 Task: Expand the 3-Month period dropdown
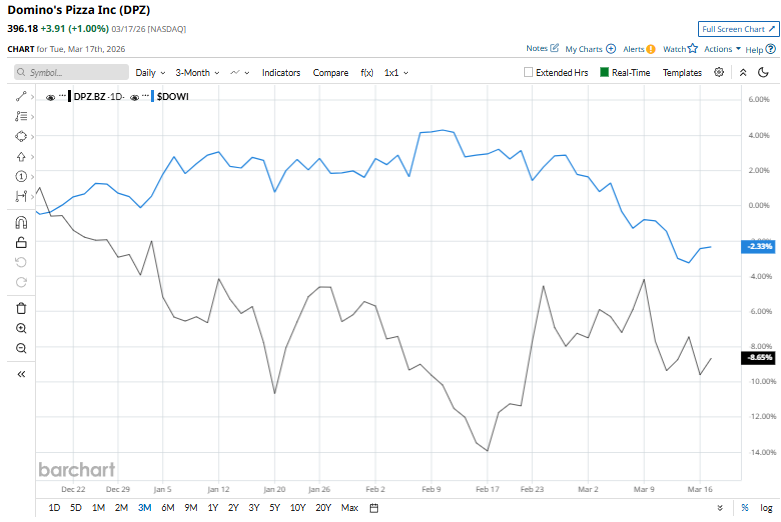point(197,73)
